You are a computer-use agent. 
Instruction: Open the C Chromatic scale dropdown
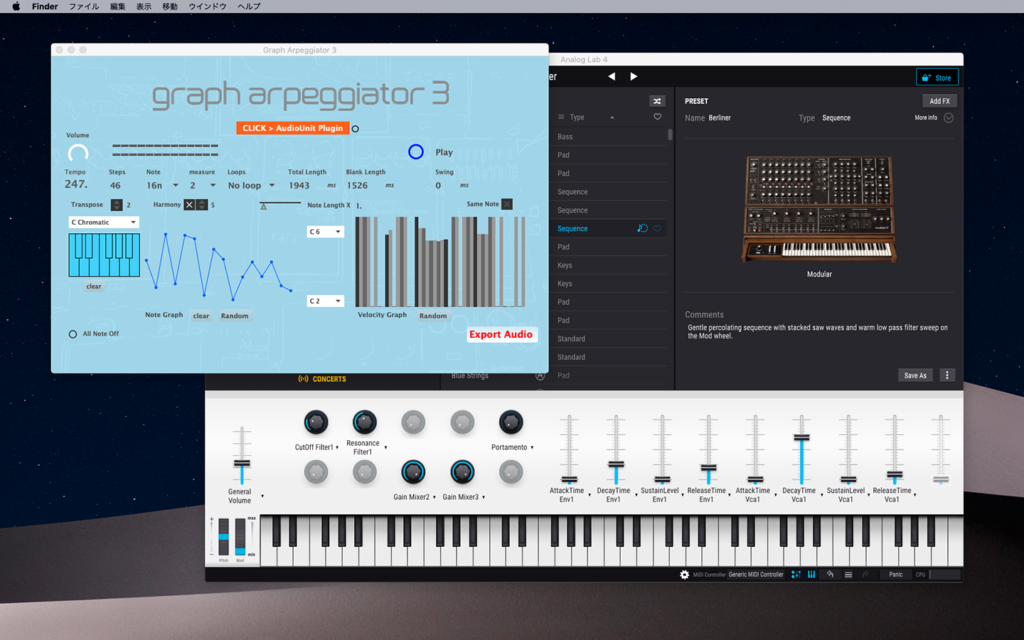pyautogui.click(x=104, y=222)
